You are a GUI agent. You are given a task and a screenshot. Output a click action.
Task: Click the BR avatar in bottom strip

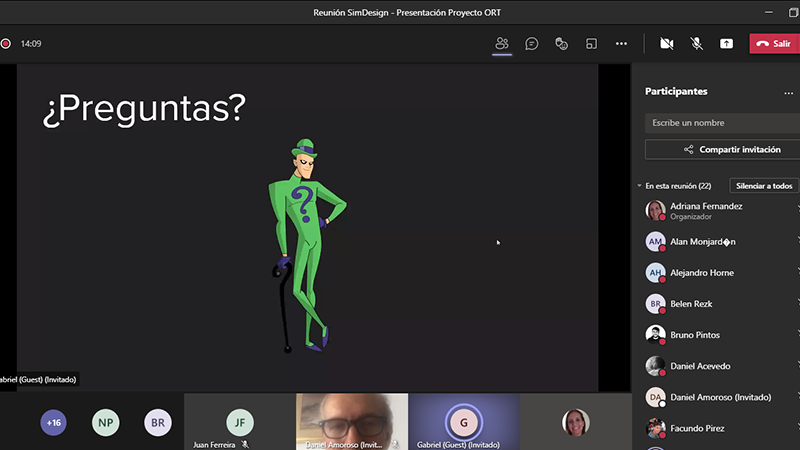pyautogui.click(x=158, y=422)
